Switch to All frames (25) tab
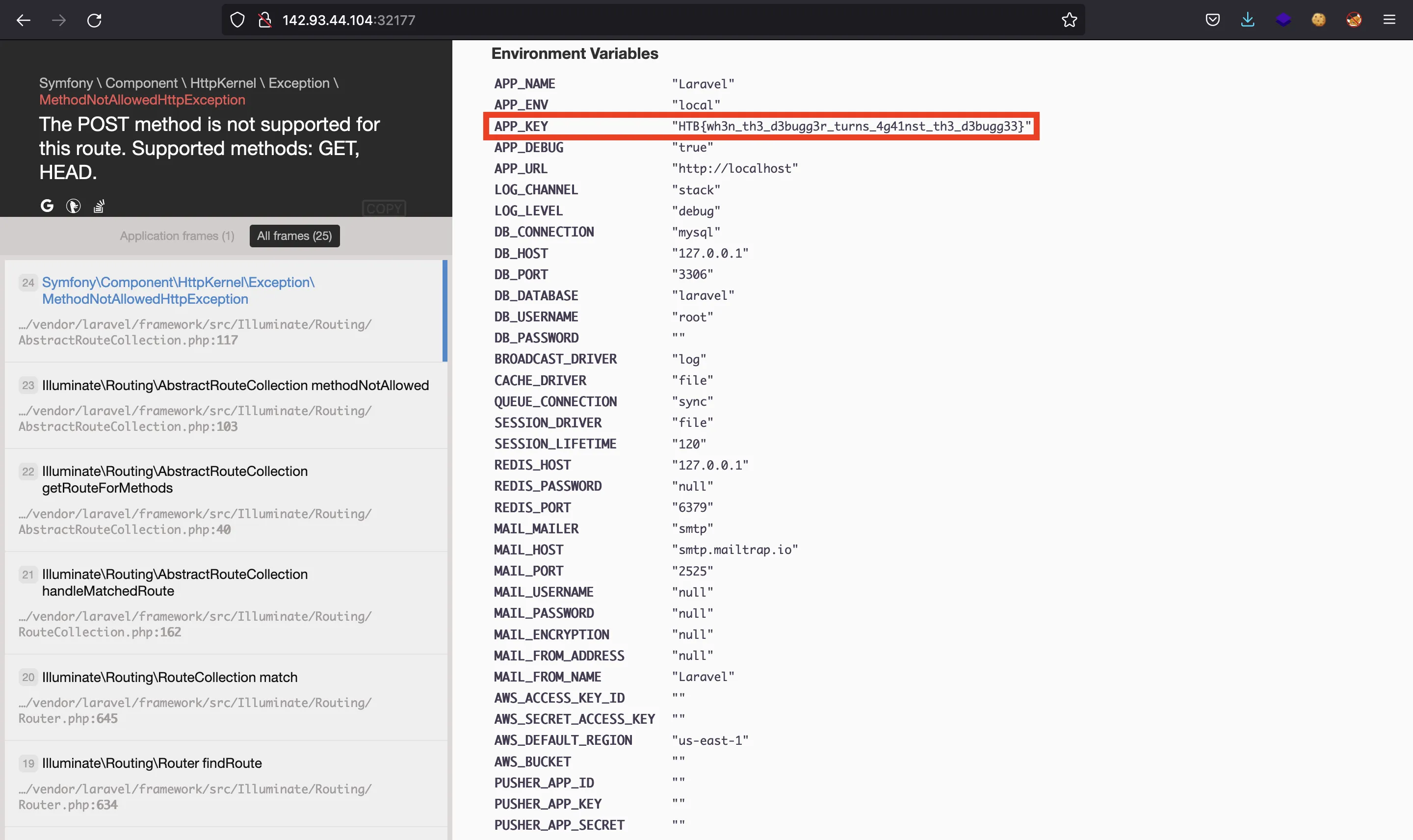 tap(294, 236)
